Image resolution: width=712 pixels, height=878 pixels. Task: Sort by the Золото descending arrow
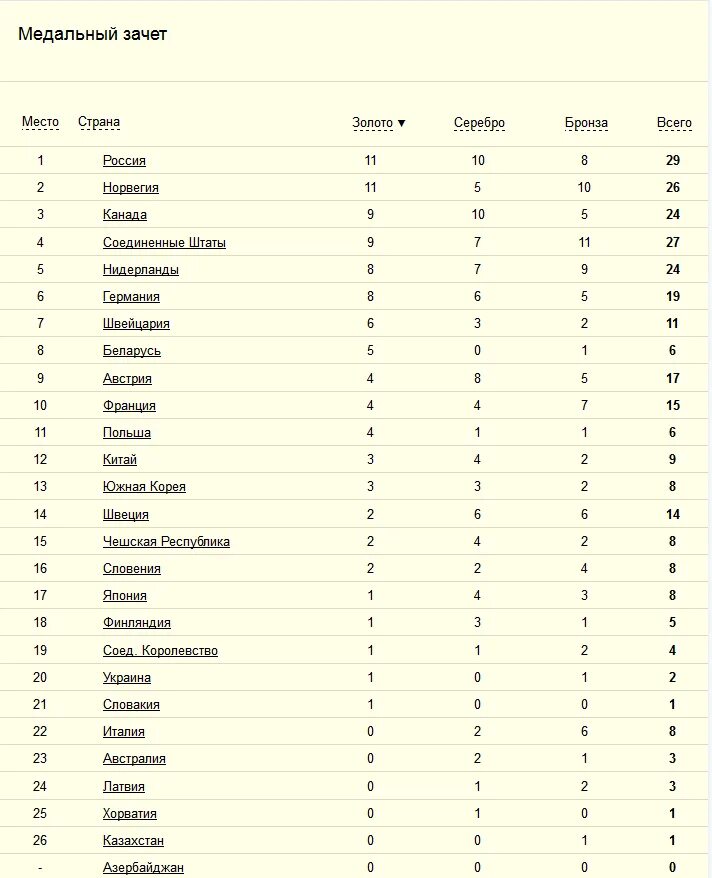coord(401,123)
